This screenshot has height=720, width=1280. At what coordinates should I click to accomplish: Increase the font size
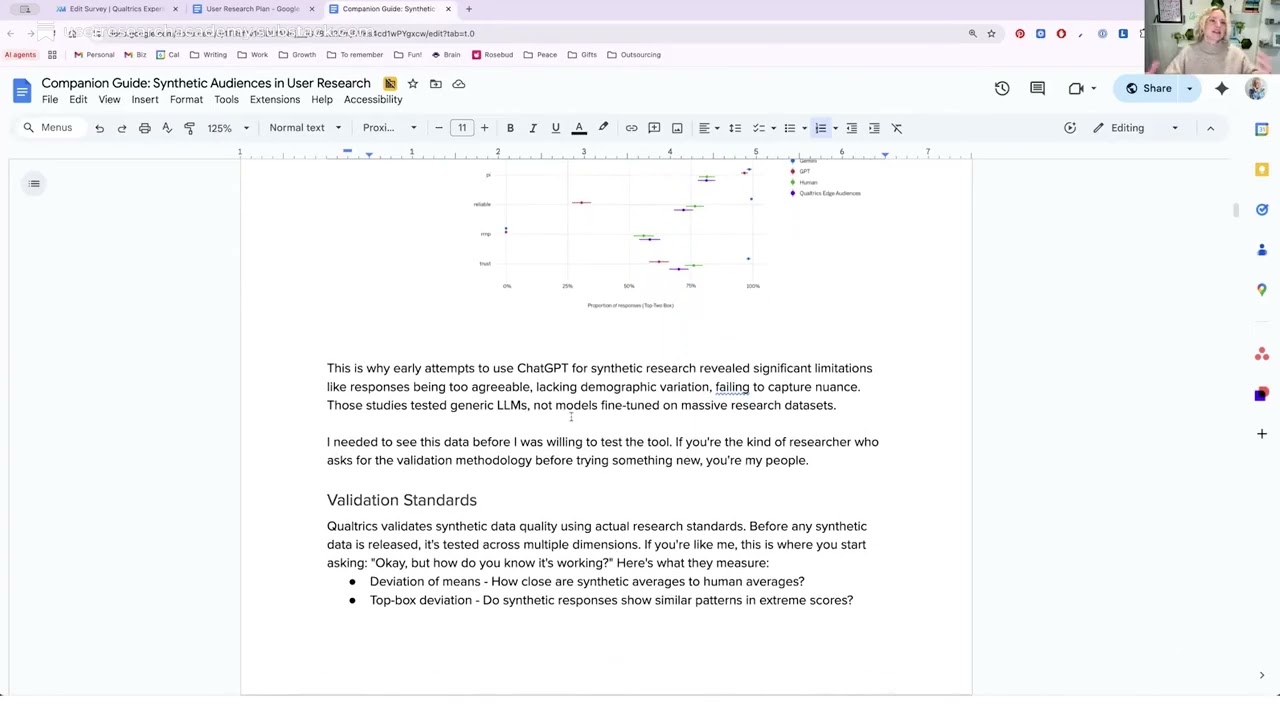coord(484,128)
